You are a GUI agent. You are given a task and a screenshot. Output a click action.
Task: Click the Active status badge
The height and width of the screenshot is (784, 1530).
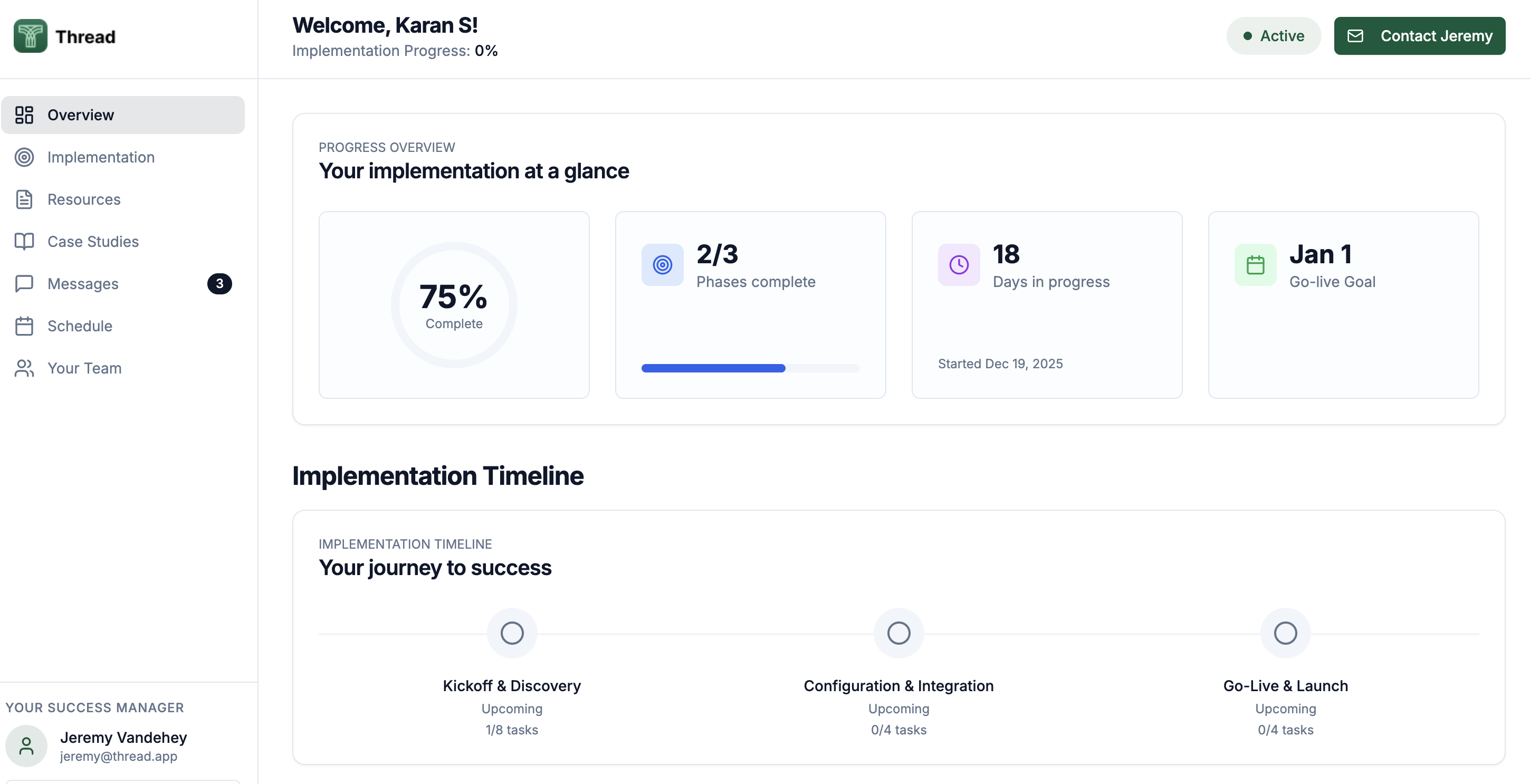tap(1274, 36)
